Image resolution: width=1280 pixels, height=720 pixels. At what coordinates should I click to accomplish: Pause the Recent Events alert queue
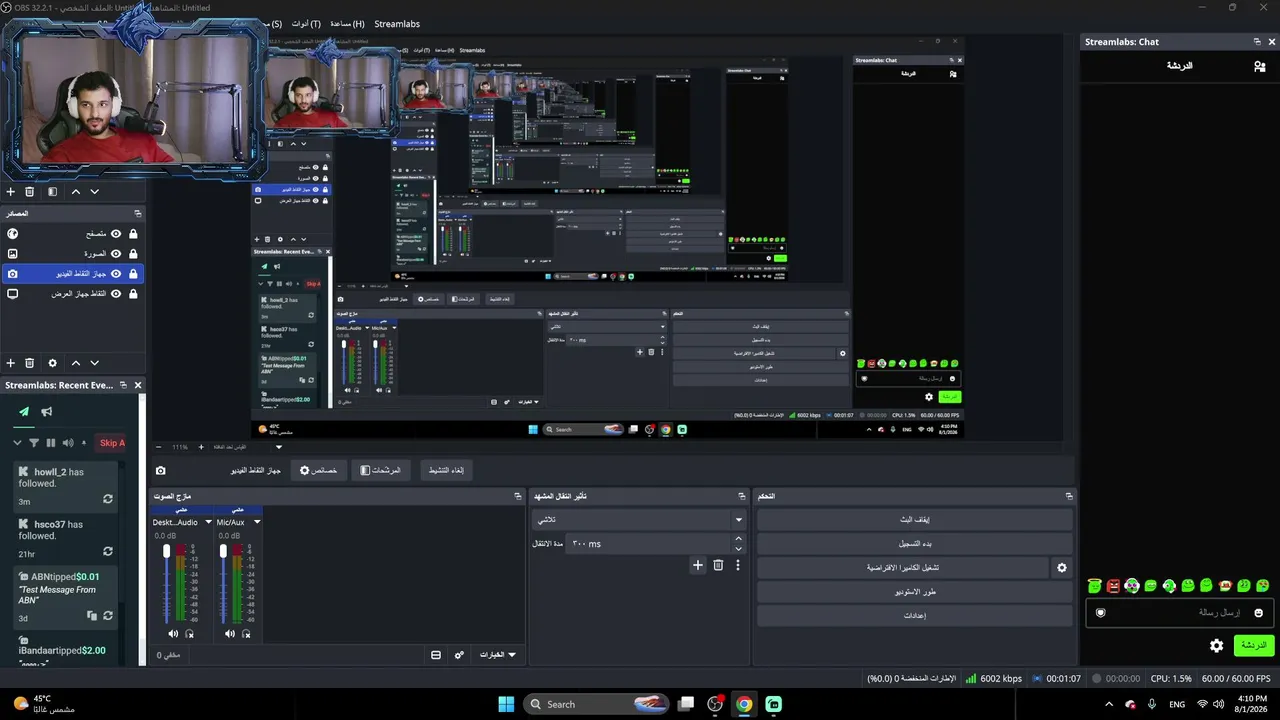pyautogui.click(x=51, y=443)
